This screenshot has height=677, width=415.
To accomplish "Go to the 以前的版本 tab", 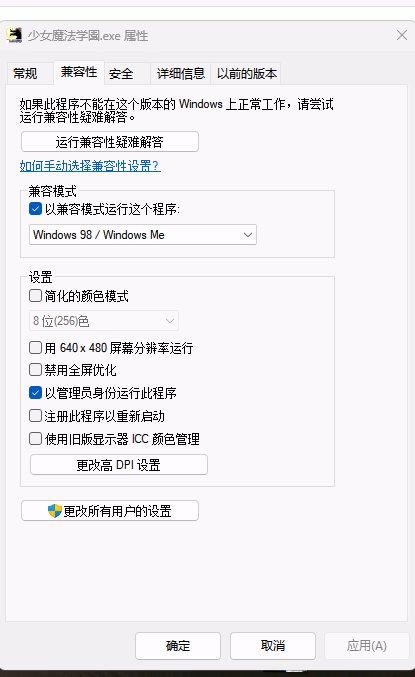I will click(247, 74).
